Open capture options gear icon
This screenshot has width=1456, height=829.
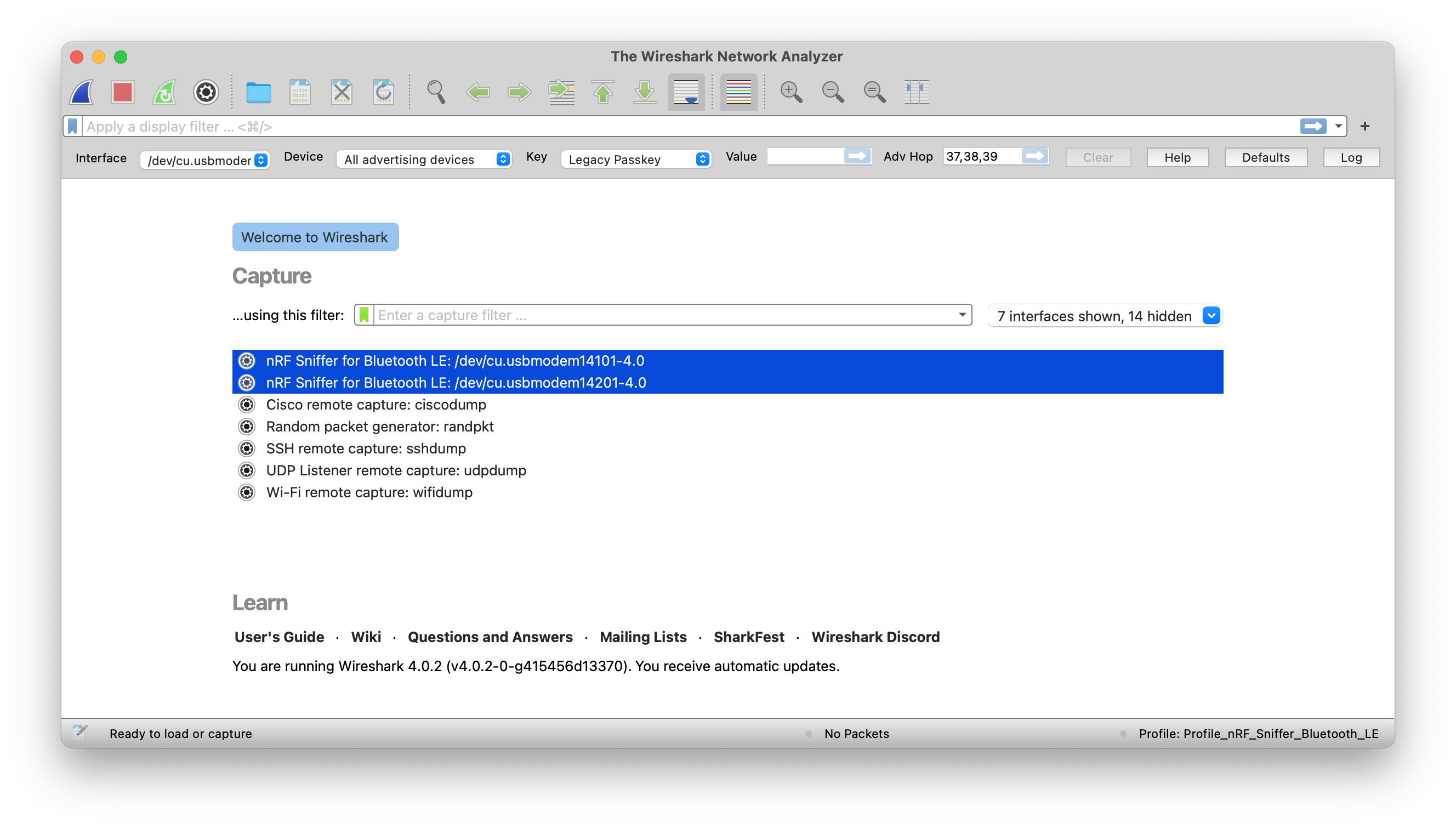[206, 92]
